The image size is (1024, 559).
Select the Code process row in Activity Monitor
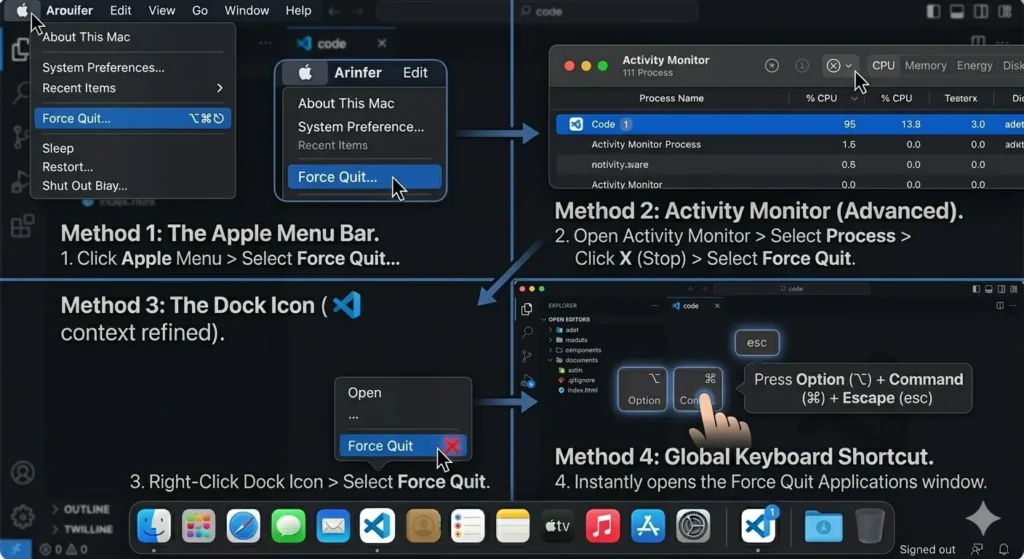[789, 124]
